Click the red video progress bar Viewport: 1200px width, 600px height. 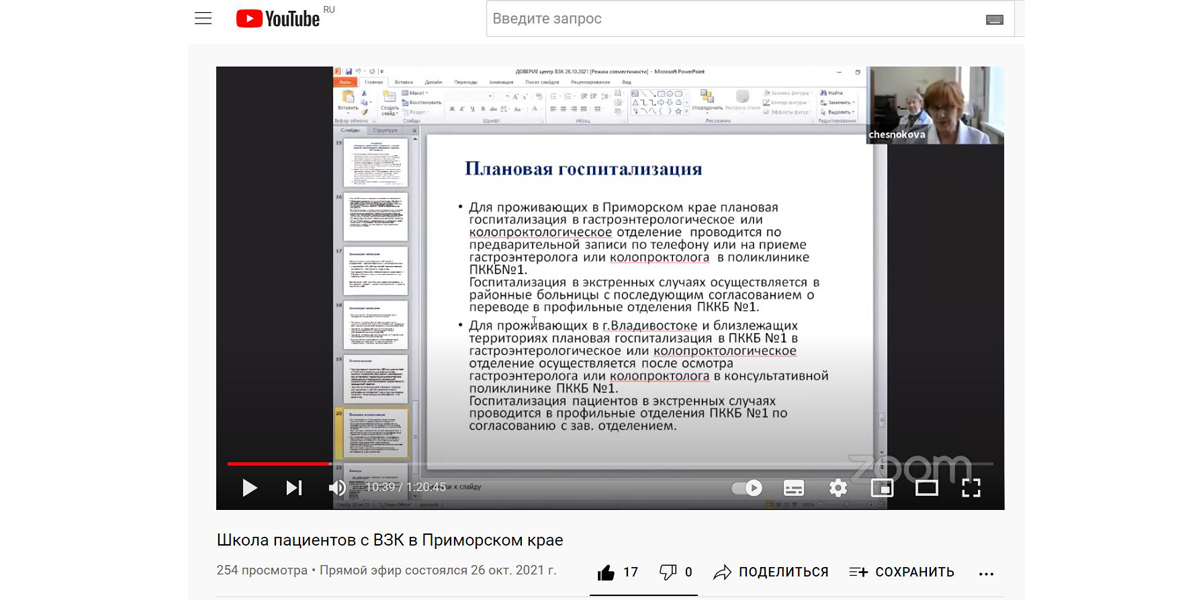tap(280, 464)
